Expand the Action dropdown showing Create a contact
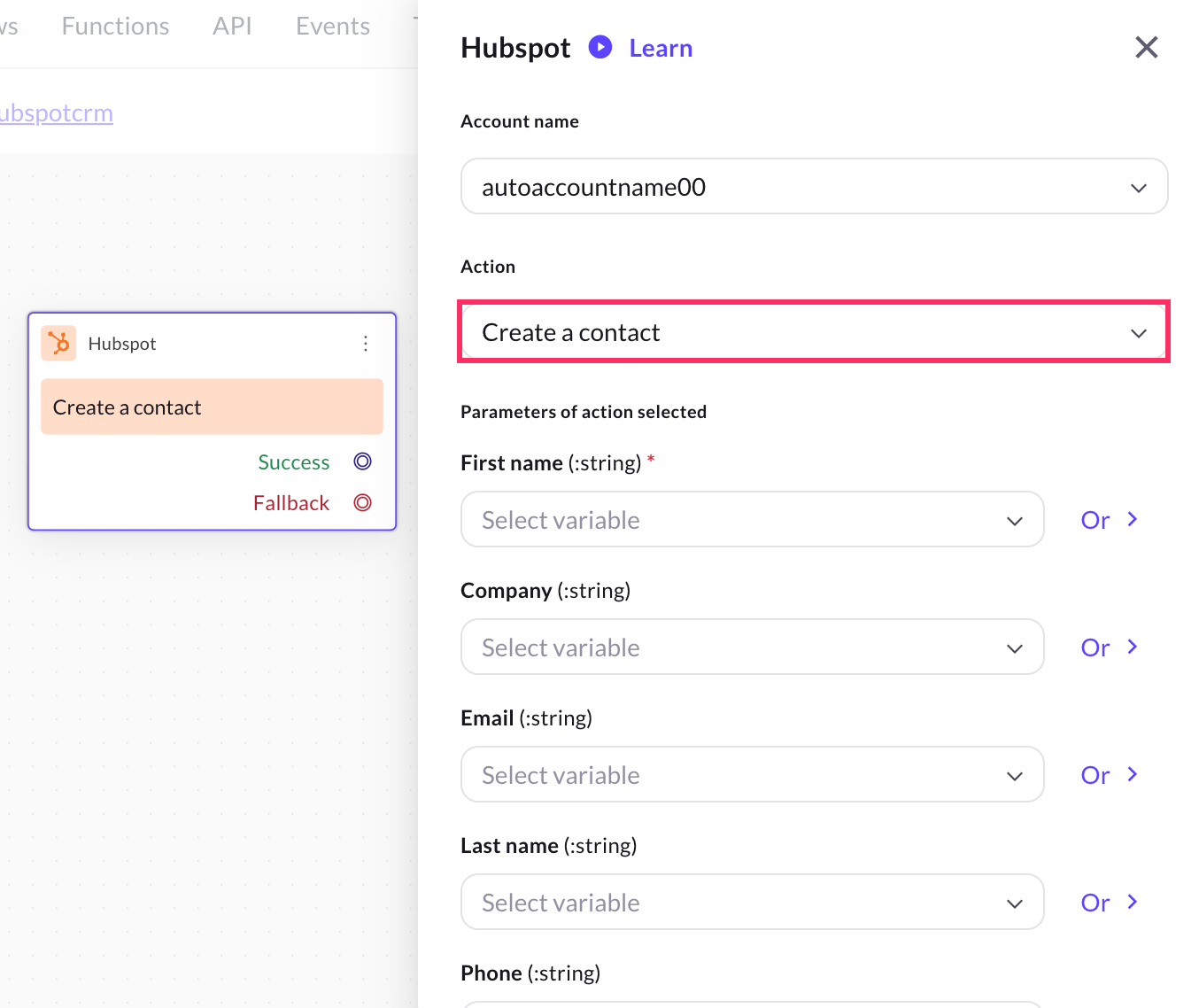Viewport: 1199px width, 1008px height. tap(814, 332)
